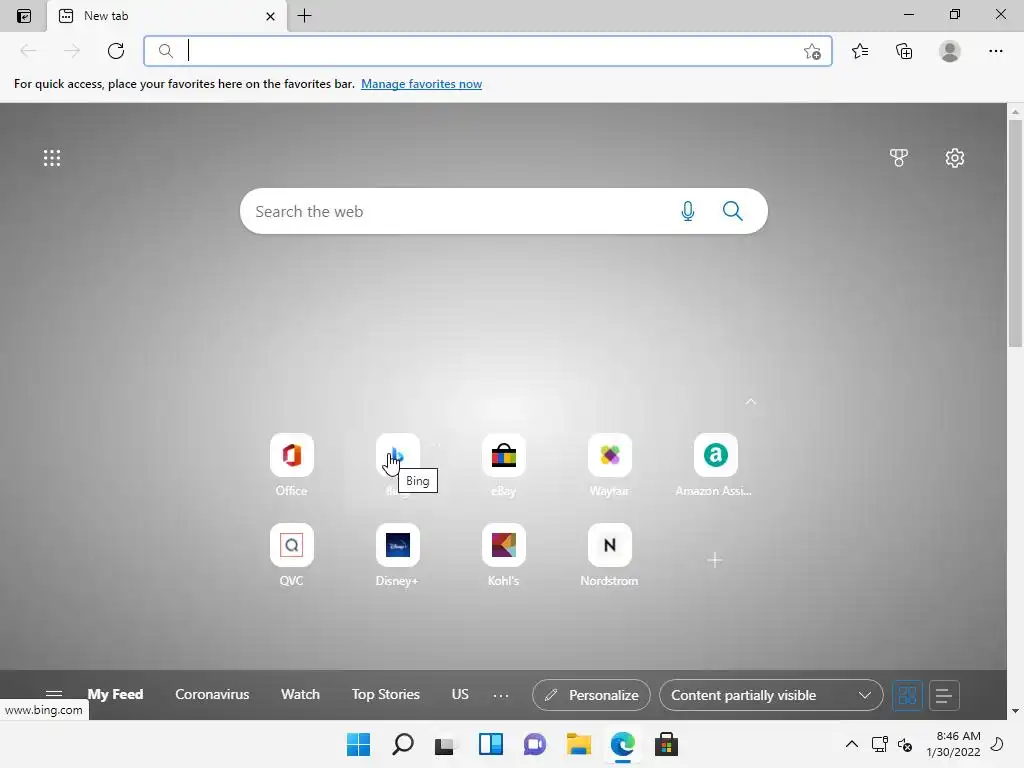
Task: Open the eBay quick link
Action: click(x=504, y=464)
